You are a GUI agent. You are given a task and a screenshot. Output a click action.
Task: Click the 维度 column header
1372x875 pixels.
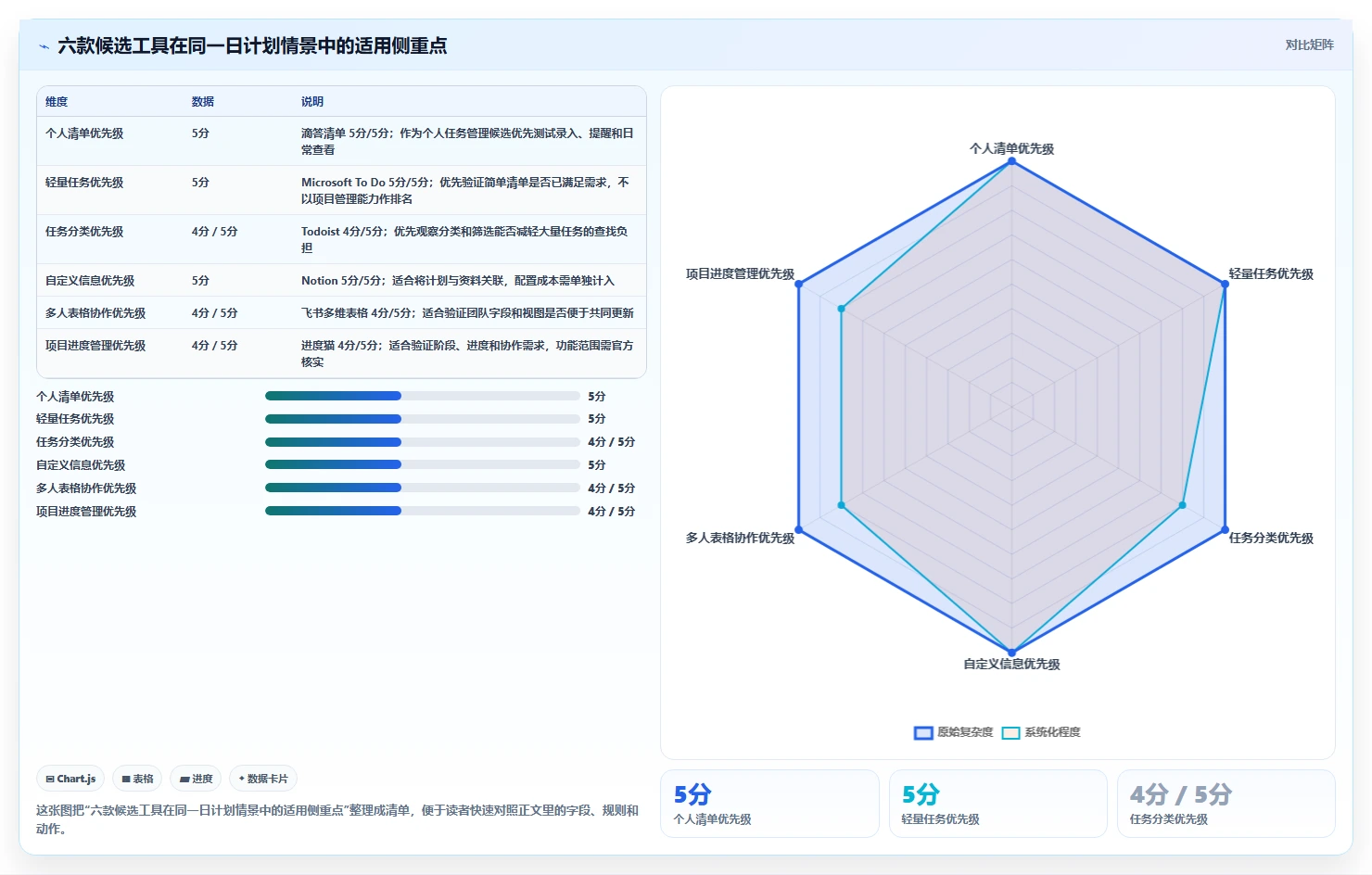coord(57,102)
